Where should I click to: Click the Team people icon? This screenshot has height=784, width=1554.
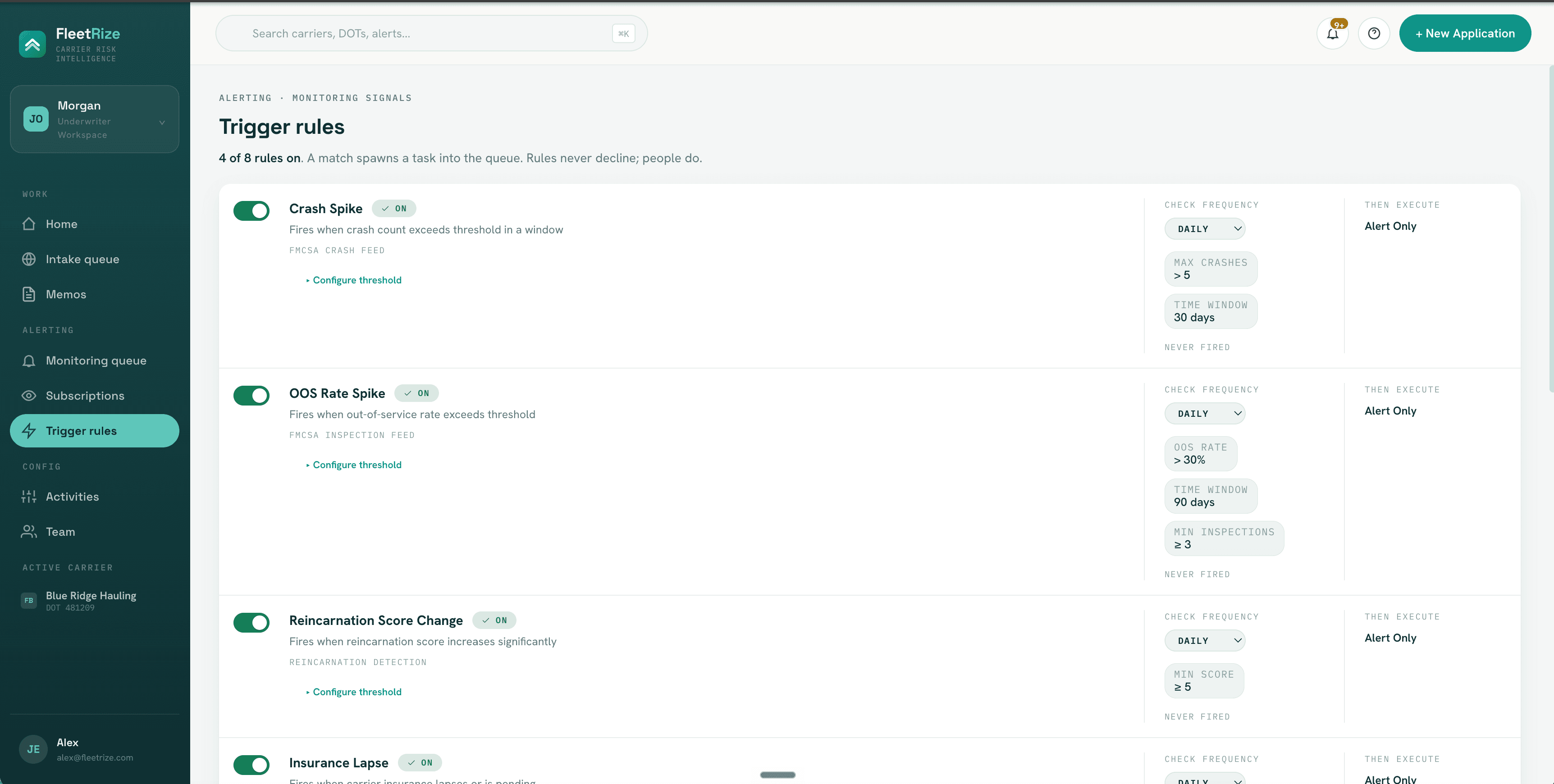(x=29, y=532)
